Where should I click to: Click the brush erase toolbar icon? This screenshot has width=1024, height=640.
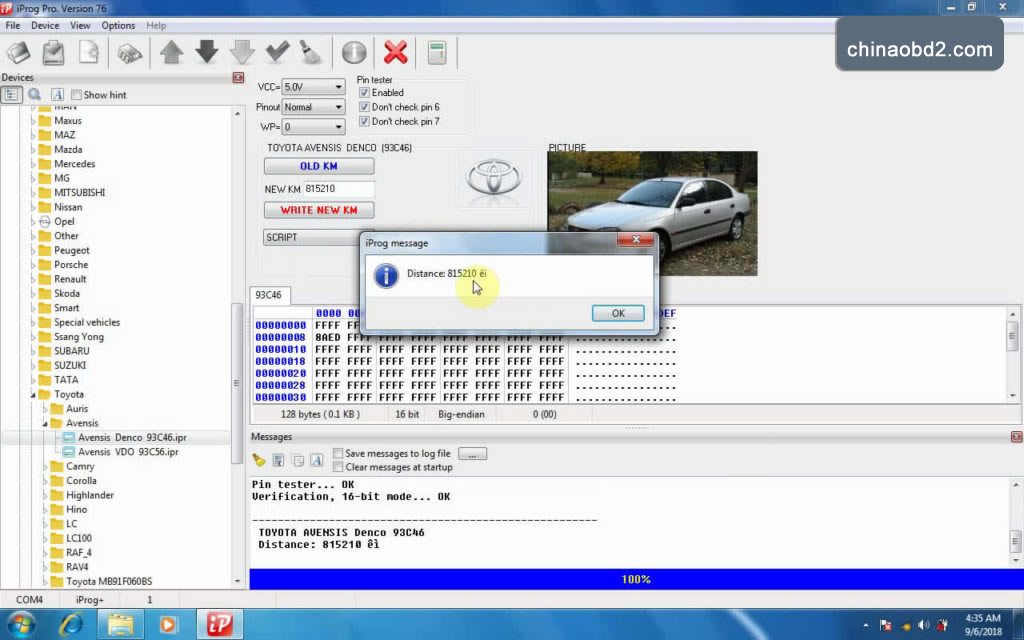(x=312, y=53)
